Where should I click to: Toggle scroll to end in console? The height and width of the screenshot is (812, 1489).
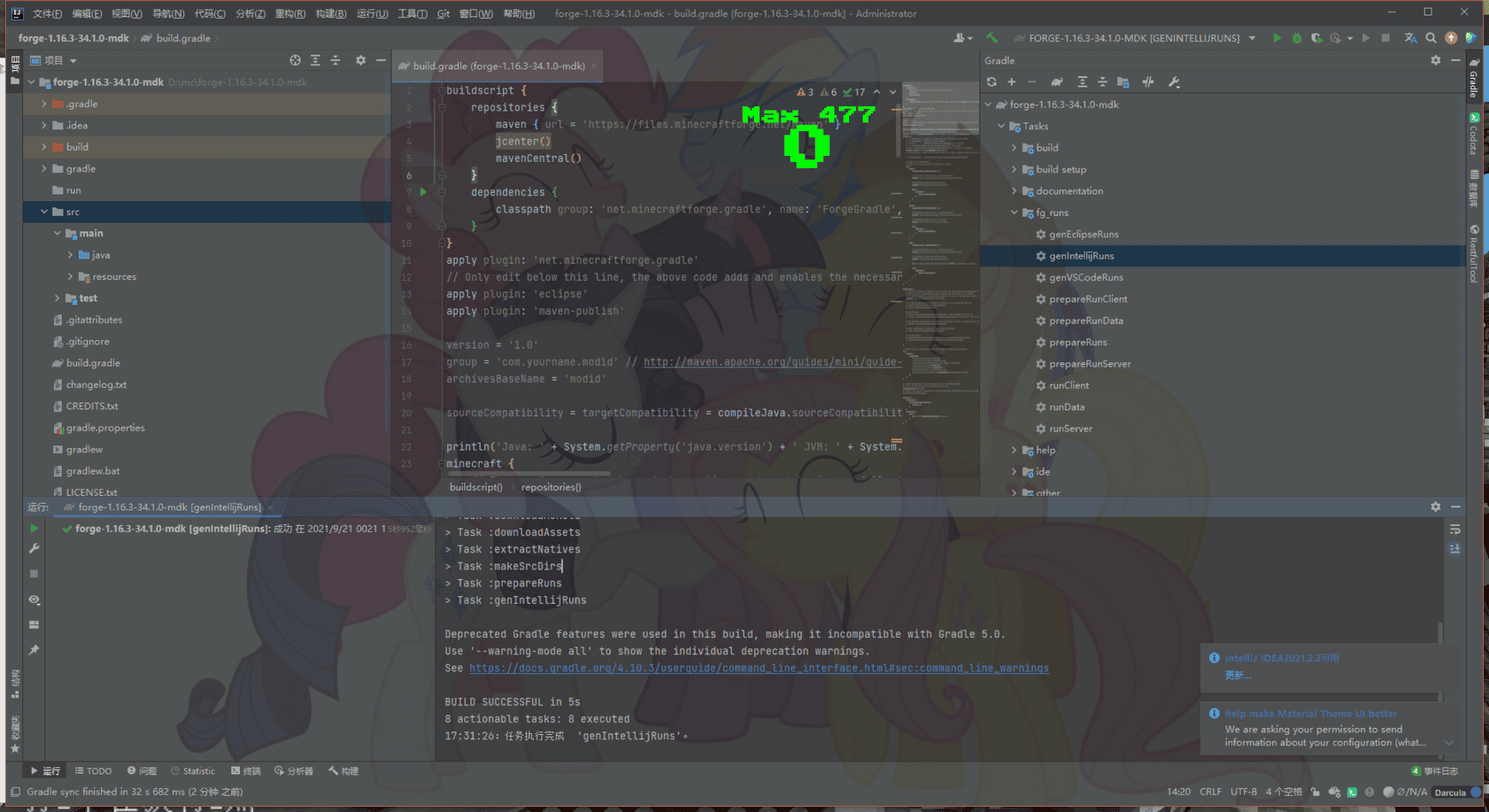click(1455, 549)
